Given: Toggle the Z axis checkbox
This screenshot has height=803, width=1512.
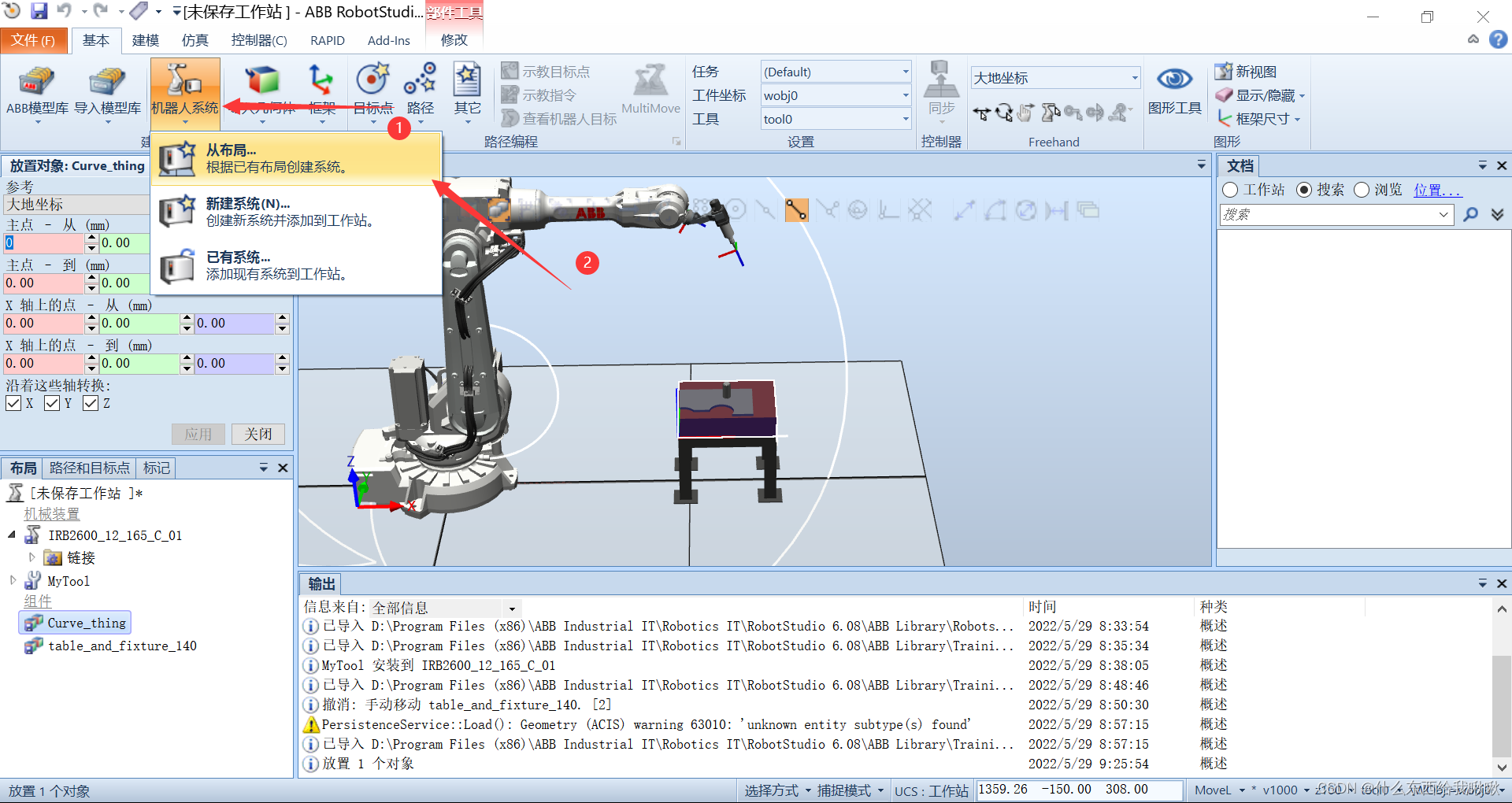Looking at the screenshot, I should pos(91,403).
